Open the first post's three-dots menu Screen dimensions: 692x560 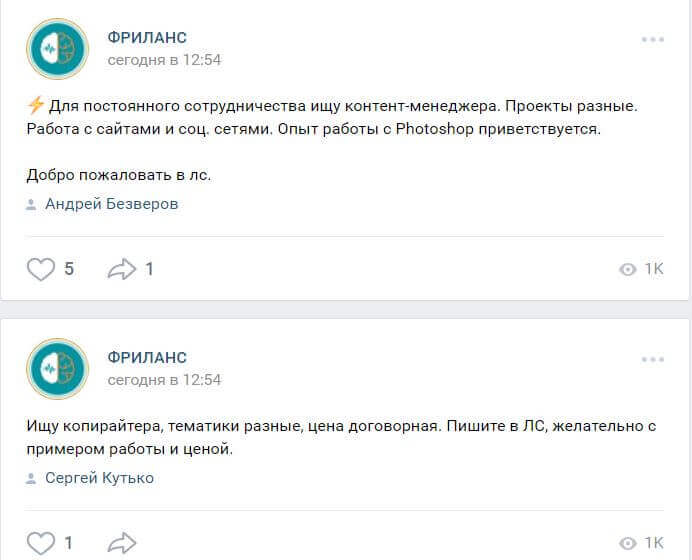(x=652, y=39)
